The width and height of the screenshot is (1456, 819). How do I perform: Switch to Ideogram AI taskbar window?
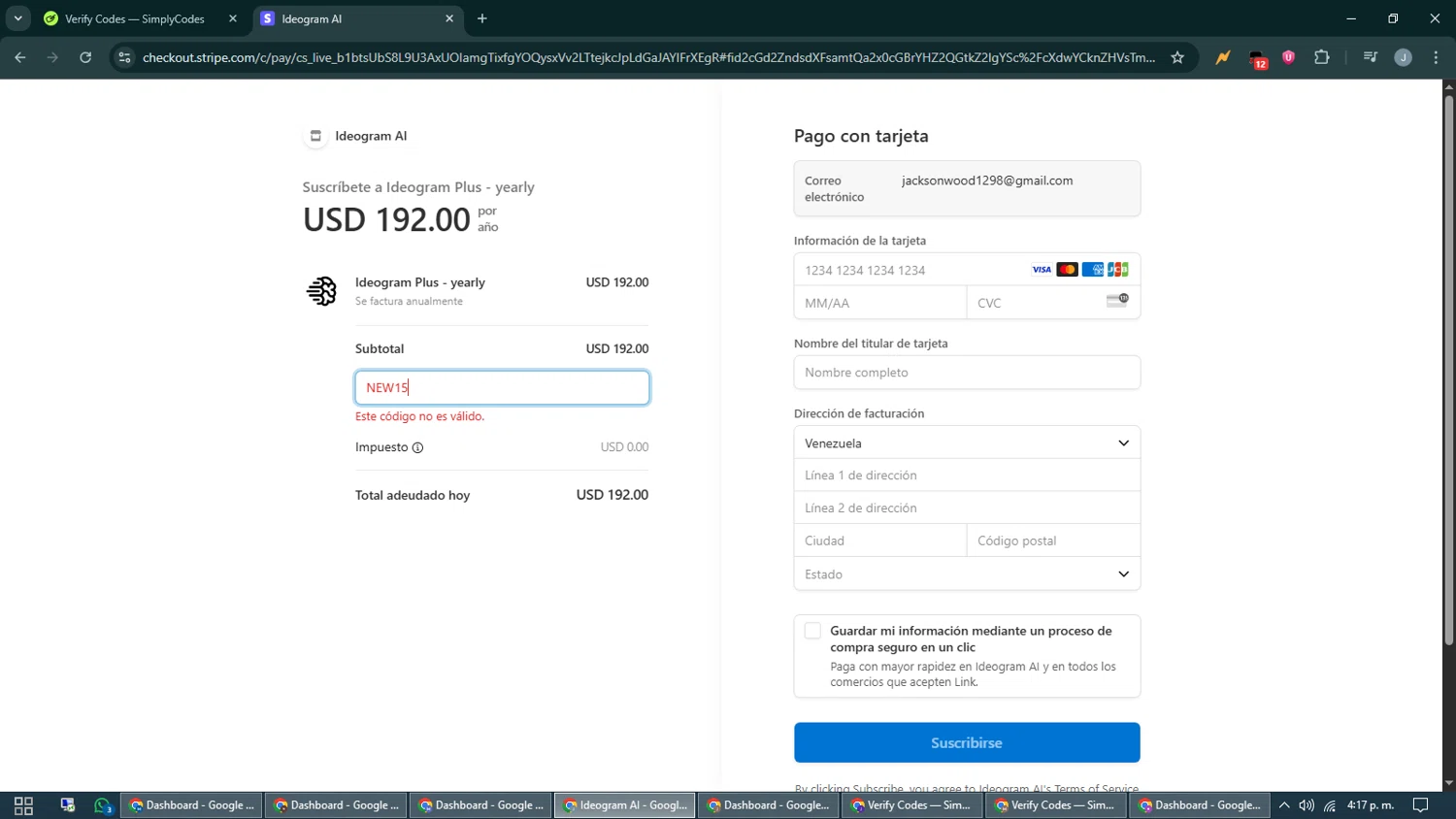(x=625, y=805)
